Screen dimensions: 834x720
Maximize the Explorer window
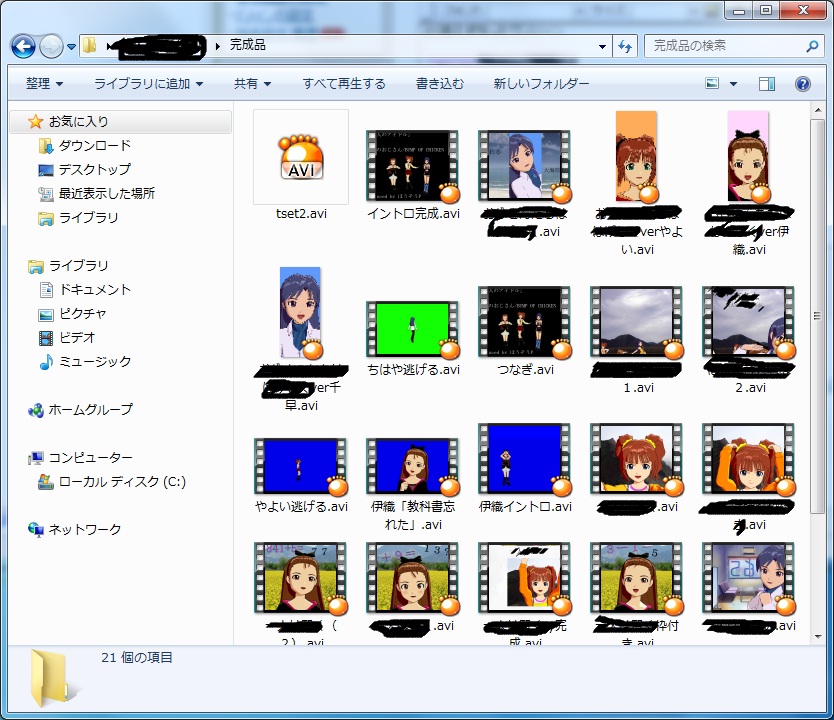point(765,11)
